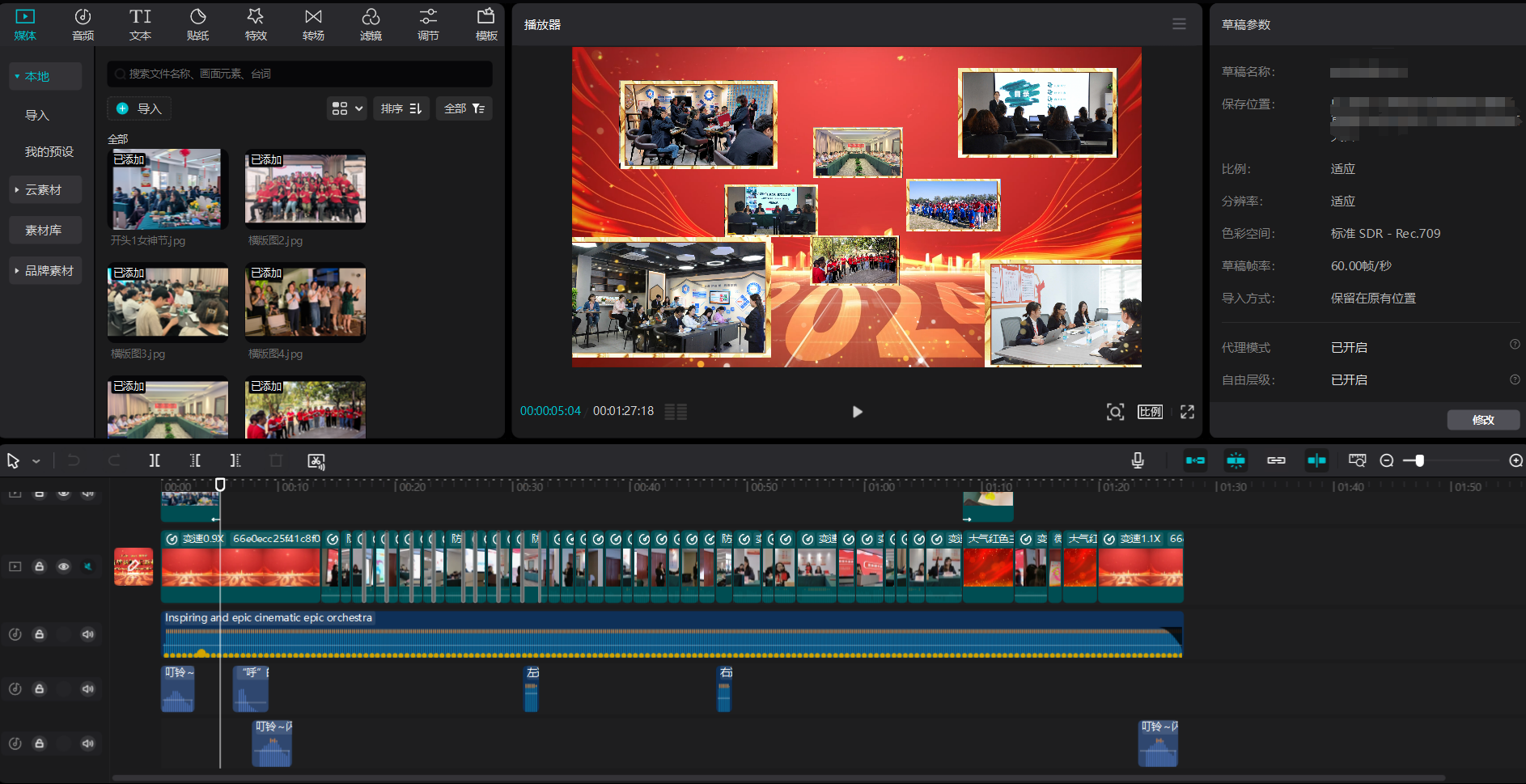Edit the main track cover thumbnail
The width and height of the screenshot is (1526, 784).
click(134, 566)
